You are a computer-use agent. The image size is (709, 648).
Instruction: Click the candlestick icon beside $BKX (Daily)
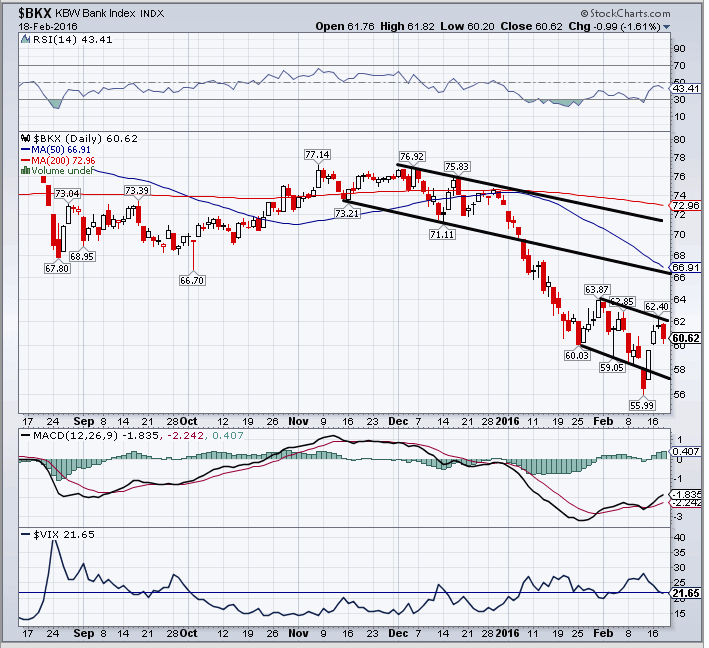[x=26, y=138]
